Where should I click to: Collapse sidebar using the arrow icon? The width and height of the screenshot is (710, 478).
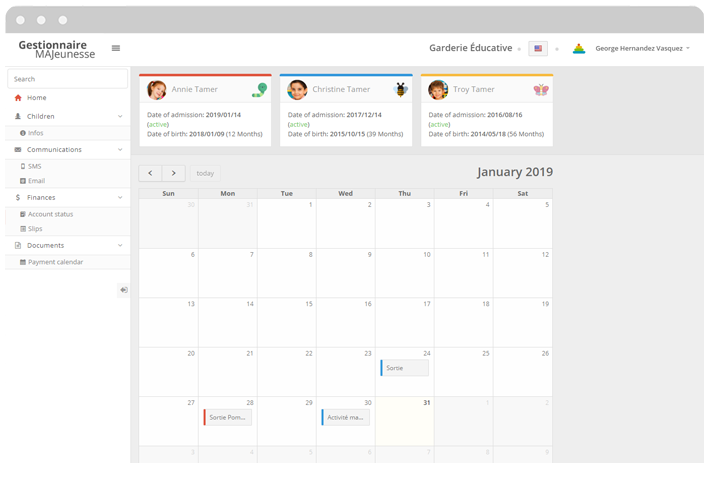[x=123, y=290]
